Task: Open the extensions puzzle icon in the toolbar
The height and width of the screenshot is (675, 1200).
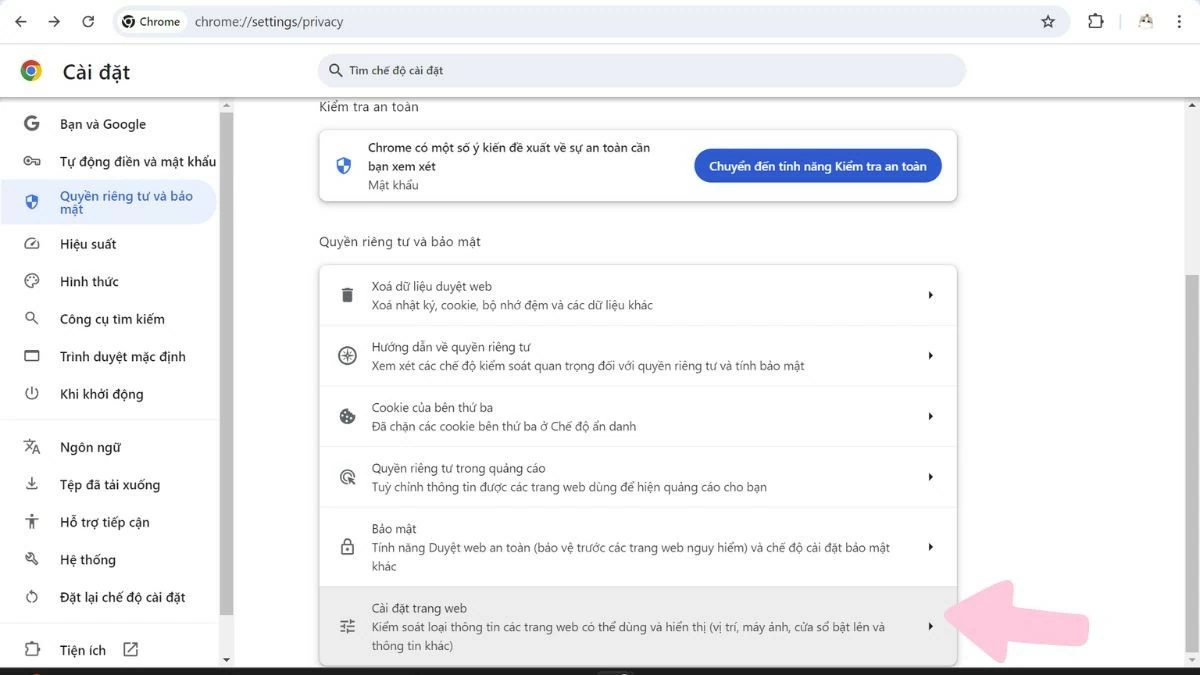Action: point(1095,20)
